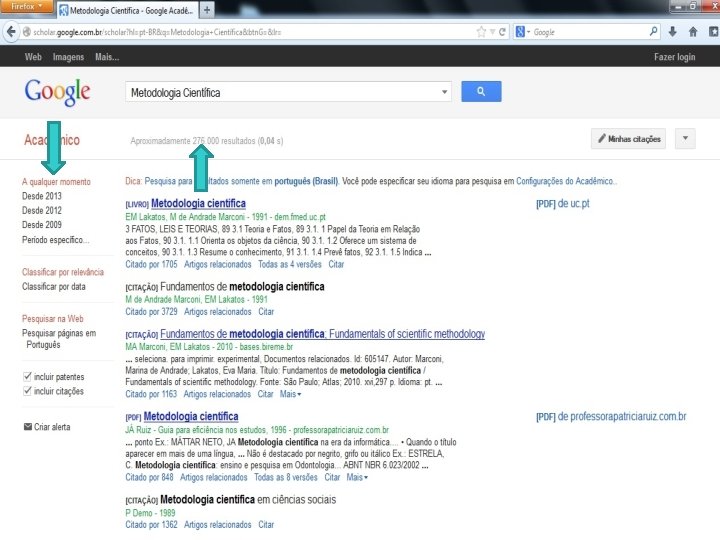Click português (Brasil) in tip
Viewport: 720px width, 540px height.
point(306,181)
